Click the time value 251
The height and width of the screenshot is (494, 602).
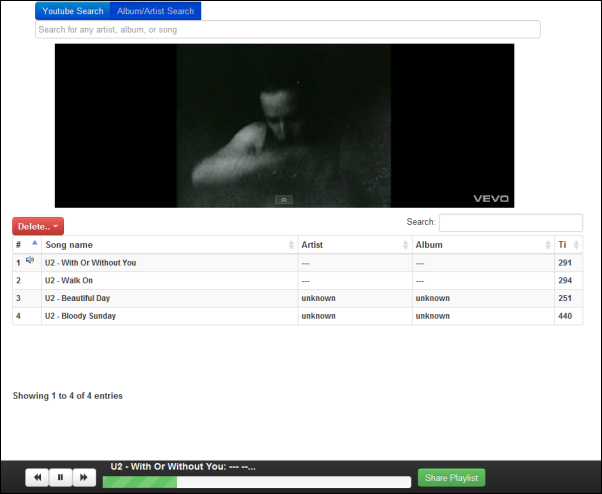[x=565, y=298]
